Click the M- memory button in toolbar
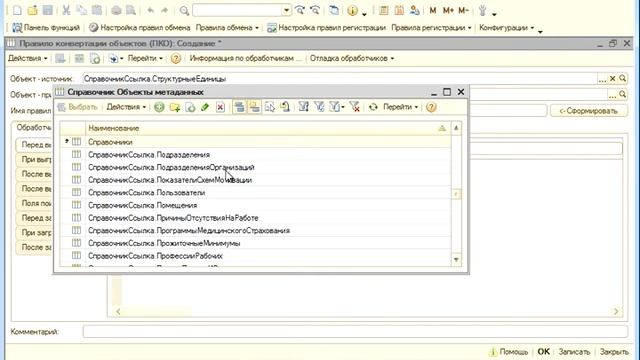Viewport: 640px width, 360px height. click(x=463, y=10)
